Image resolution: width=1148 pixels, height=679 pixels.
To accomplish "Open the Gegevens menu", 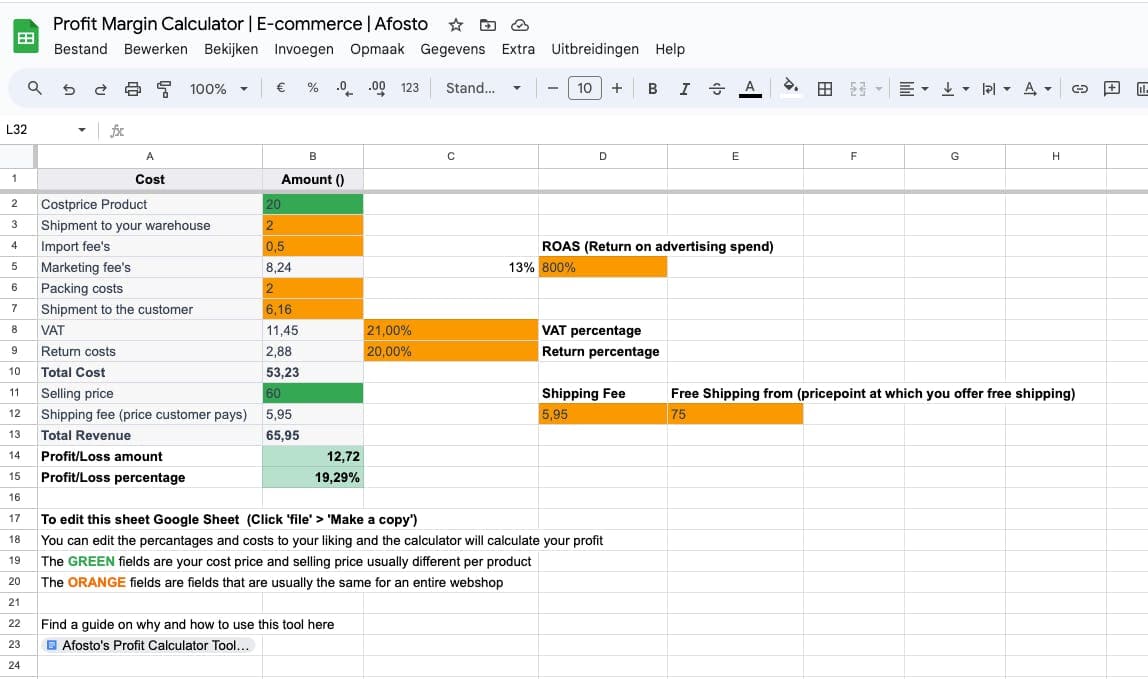I will (452, 49).
